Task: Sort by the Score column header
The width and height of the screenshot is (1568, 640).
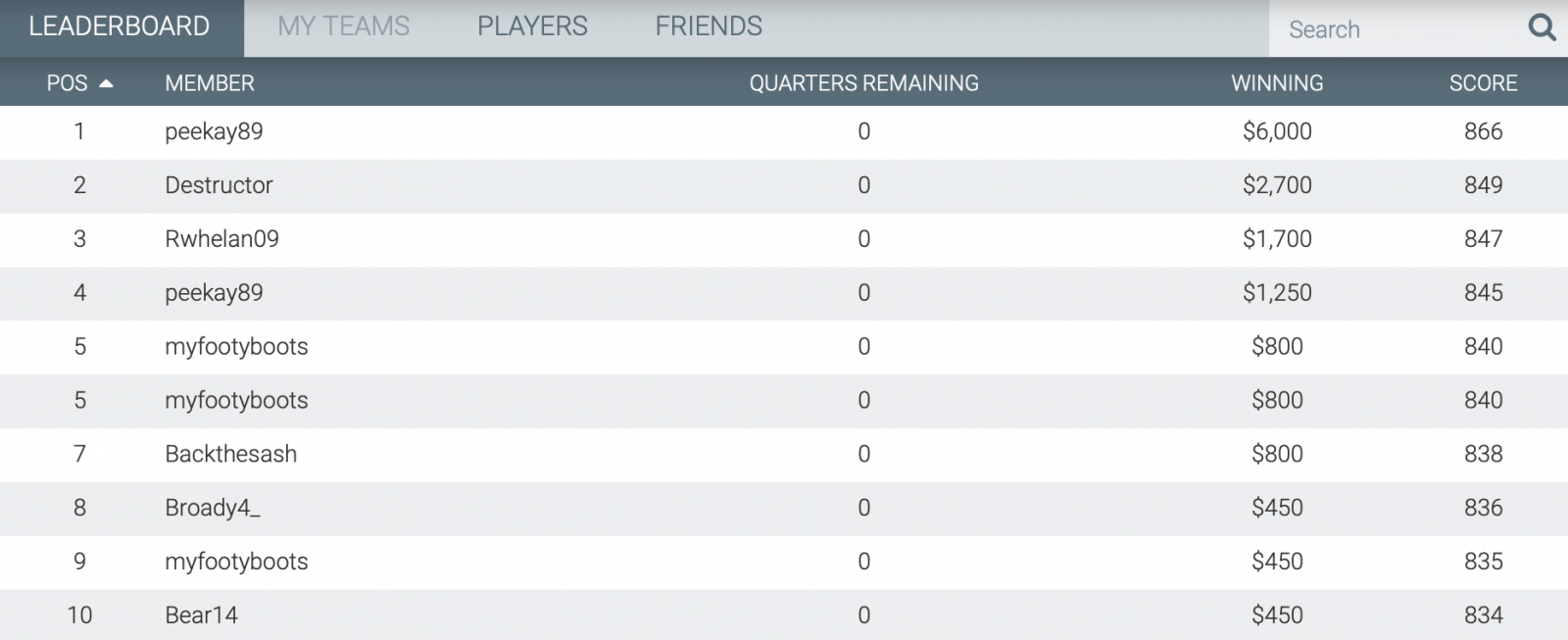Action: coord(1483,83)
